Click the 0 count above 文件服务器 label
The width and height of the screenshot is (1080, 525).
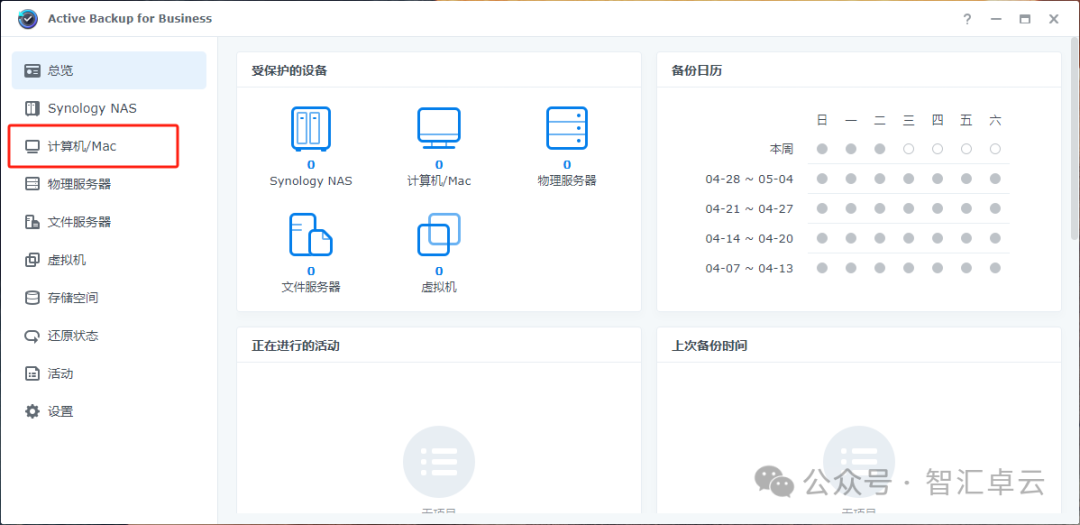coord(311,271)
